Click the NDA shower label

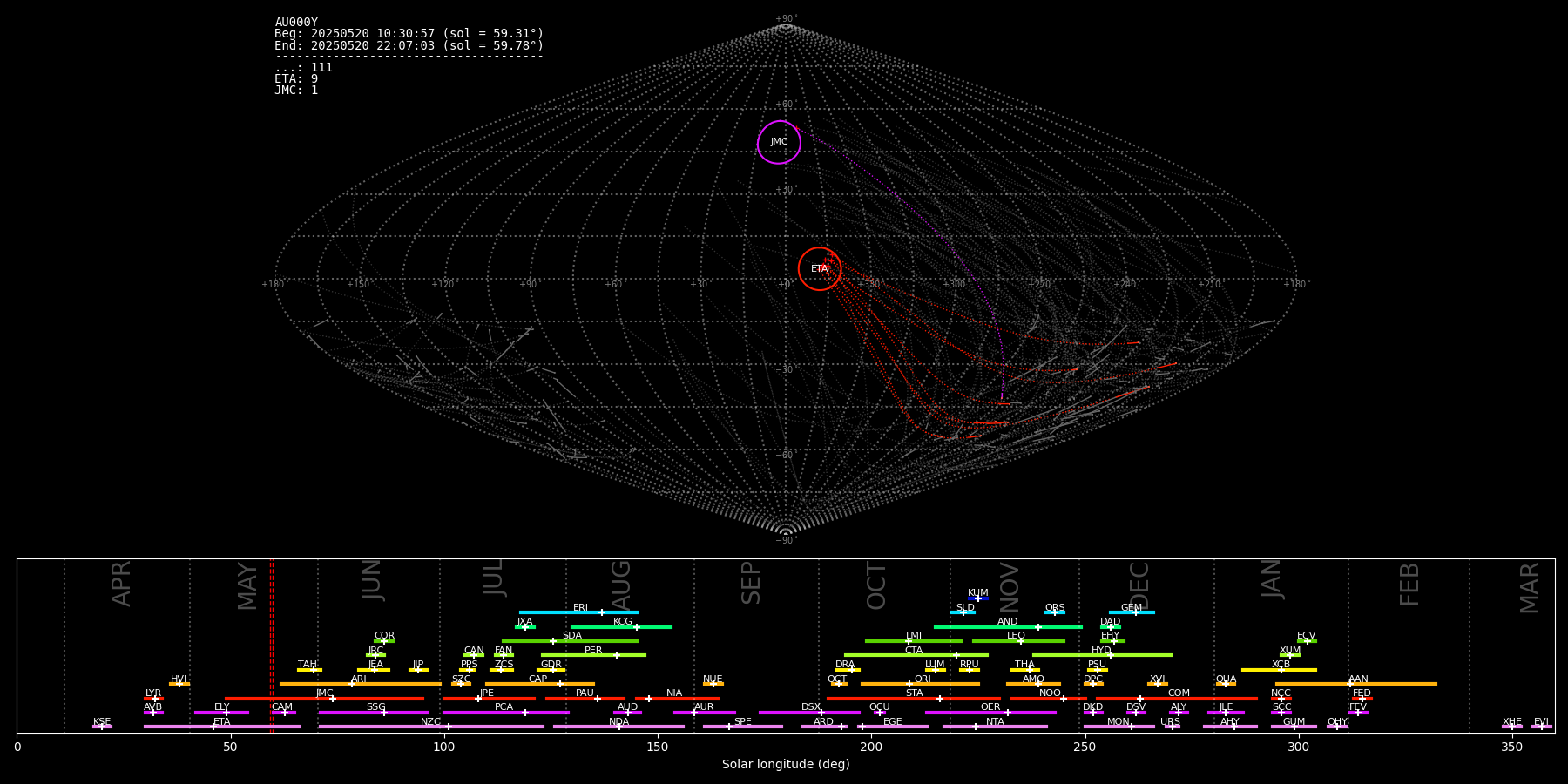[x=619, y=722]
